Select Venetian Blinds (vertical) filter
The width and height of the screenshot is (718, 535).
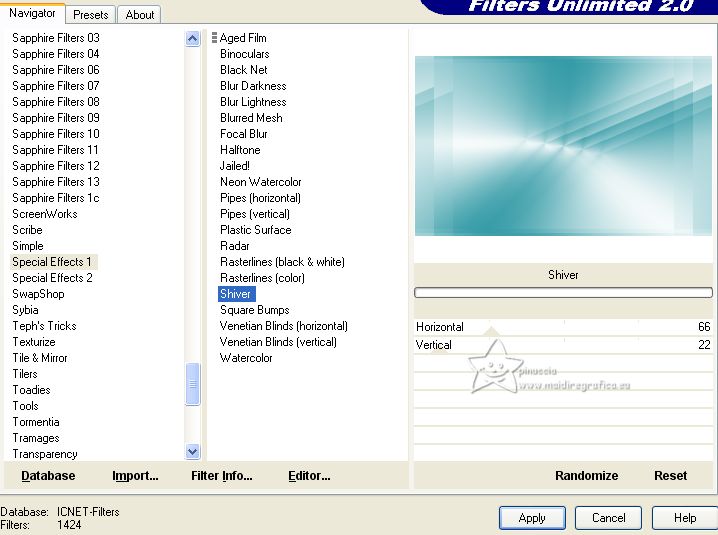tap(278, 342)
